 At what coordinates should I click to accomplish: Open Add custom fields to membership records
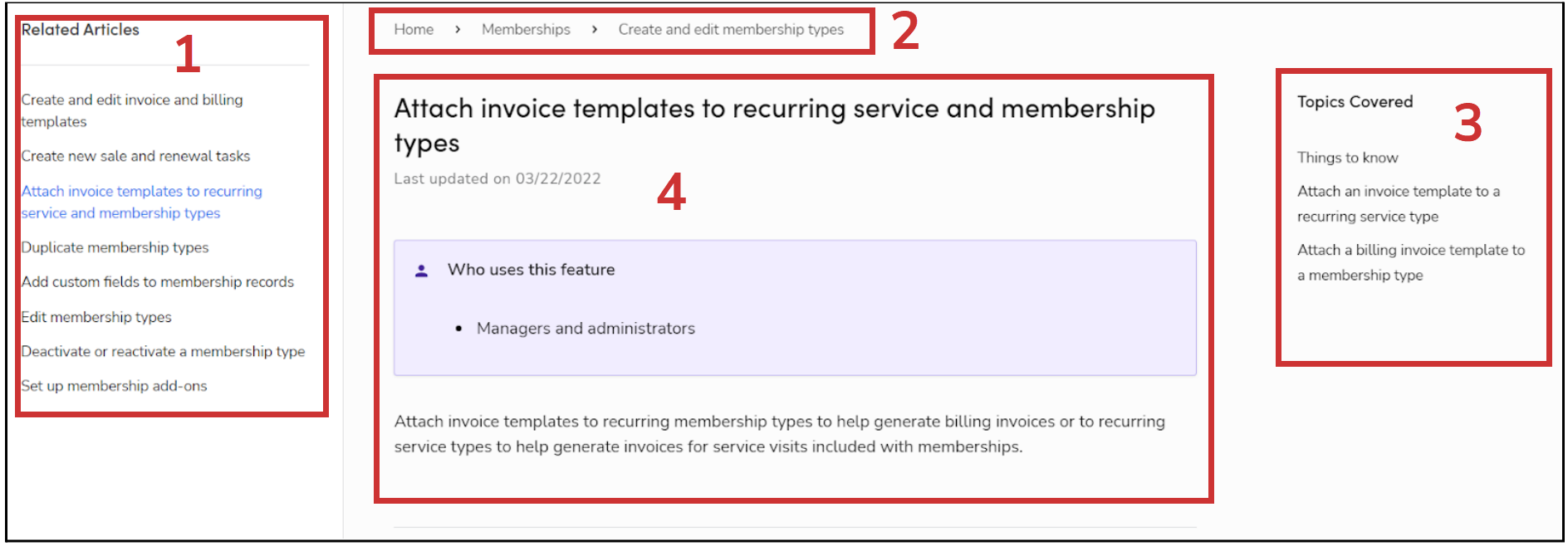pyautogui.click(x=157, y=281)
